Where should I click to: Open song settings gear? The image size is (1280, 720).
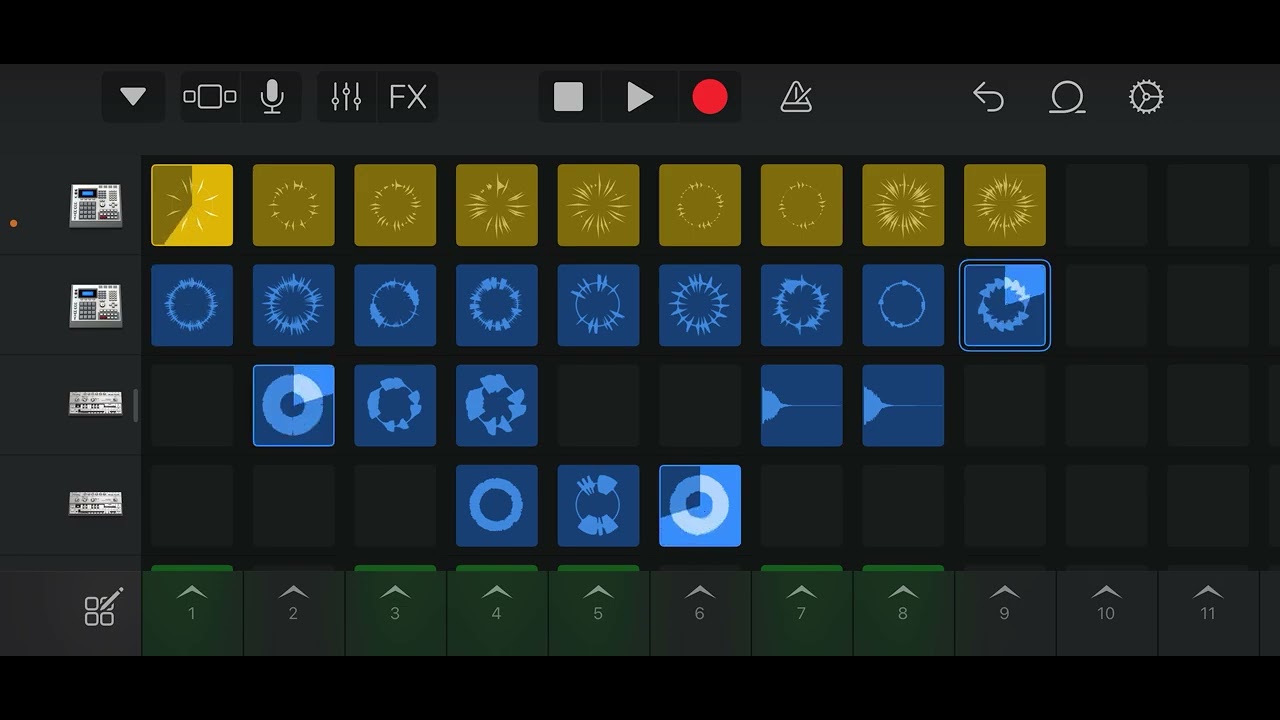(x=1146, y=97)
